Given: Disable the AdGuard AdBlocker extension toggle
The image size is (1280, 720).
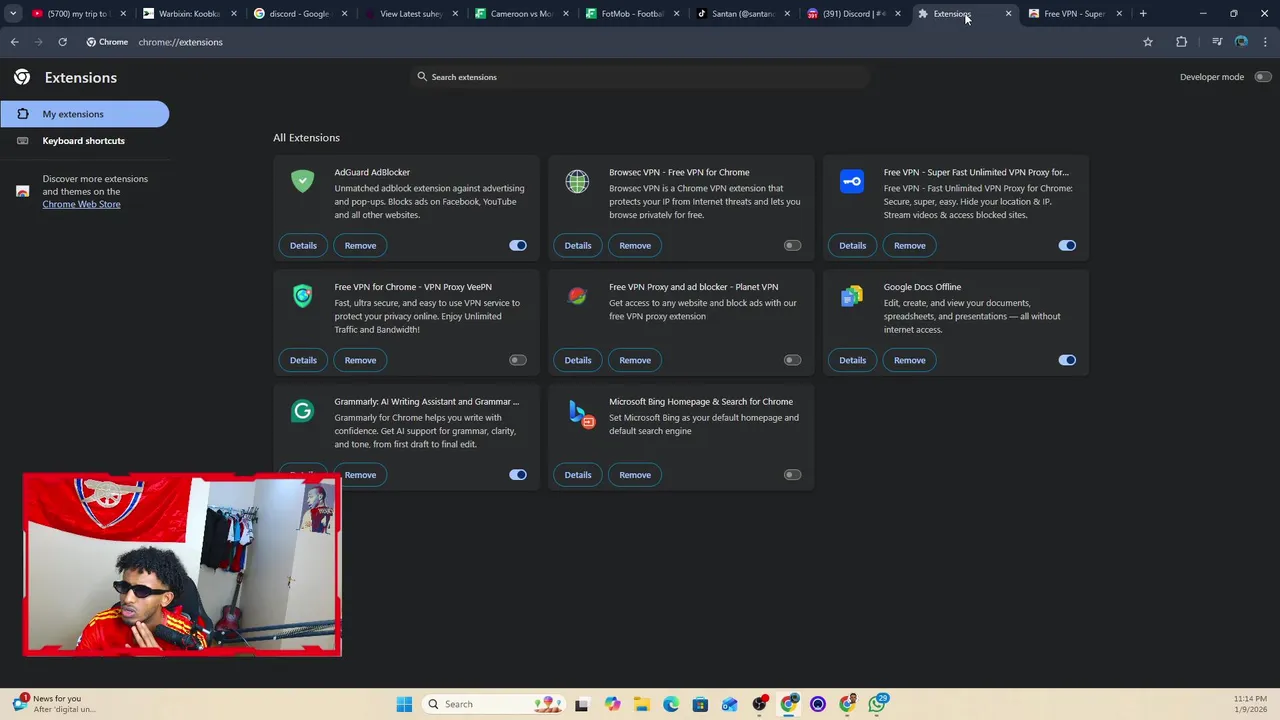Looking at the screenshot, I should (x=517, y=245).
